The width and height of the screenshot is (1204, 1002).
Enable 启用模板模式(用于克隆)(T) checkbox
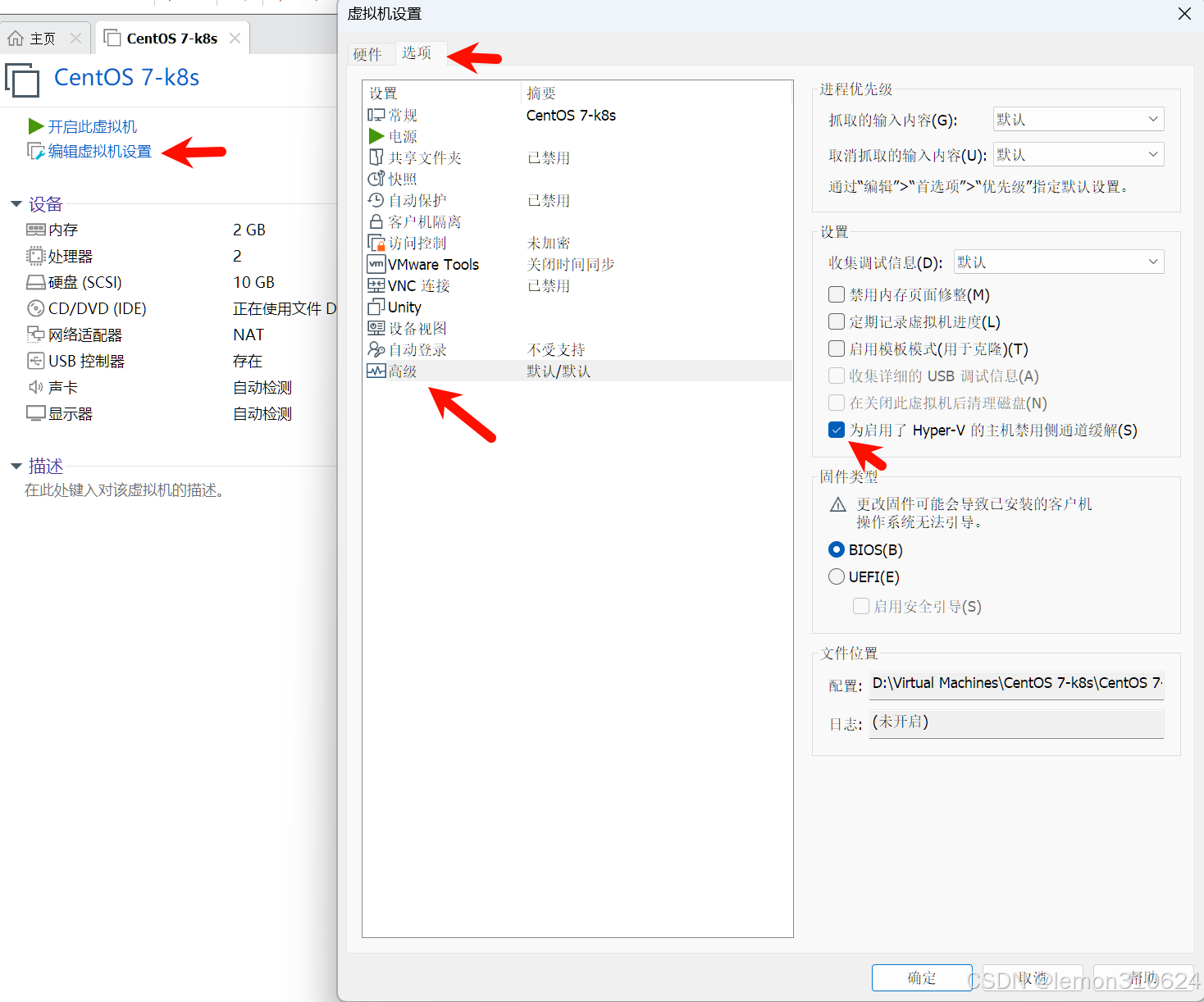[x=837, y=348]
